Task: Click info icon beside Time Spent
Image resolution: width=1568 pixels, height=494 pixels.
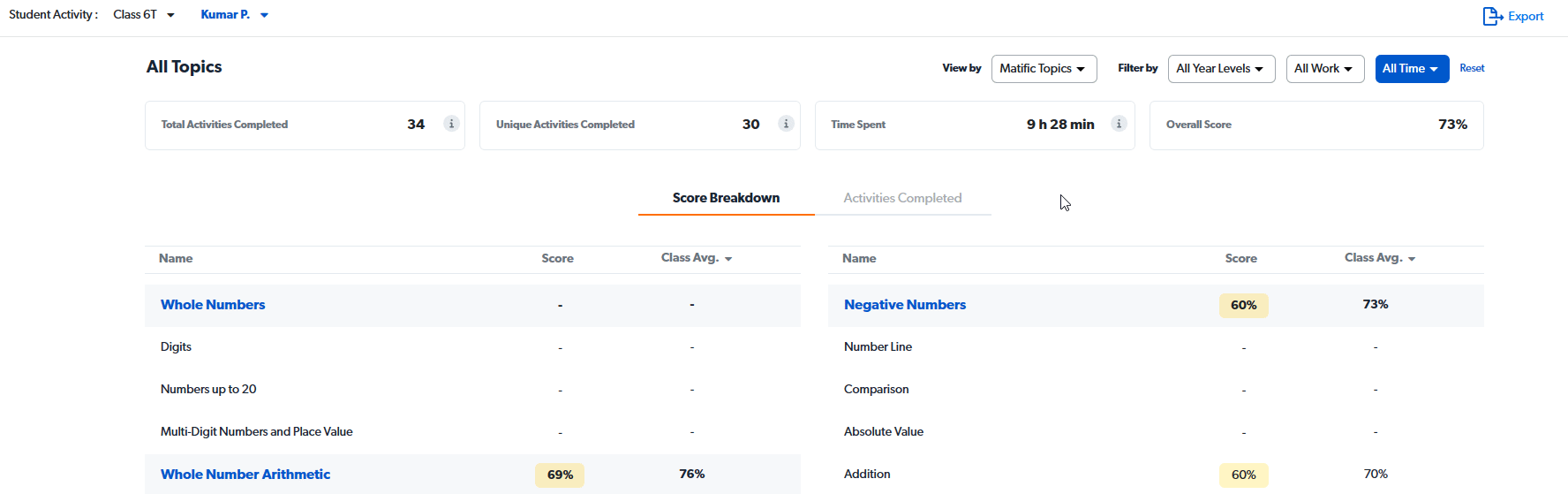Action: tap(1119, 124)
